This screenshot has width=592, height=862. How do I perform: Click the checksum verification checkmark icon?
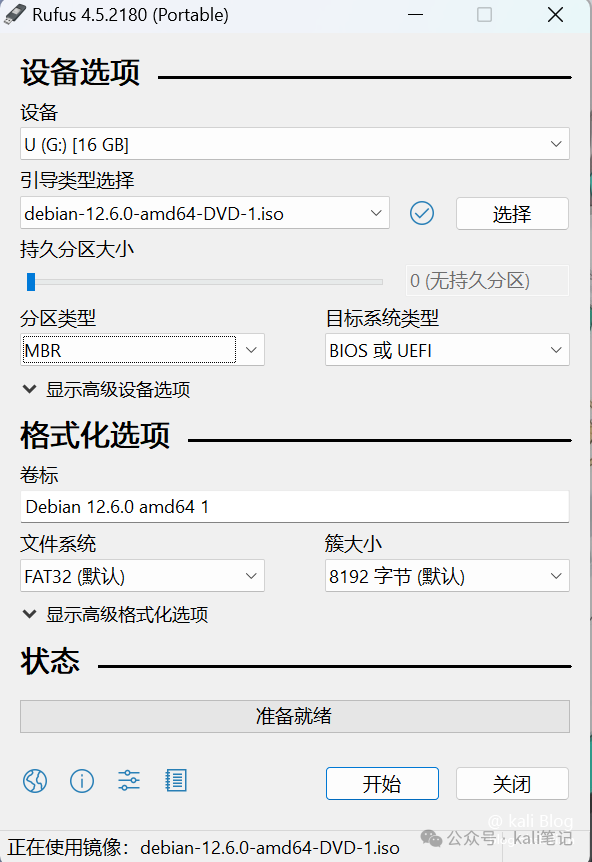[x=422, y=213]
